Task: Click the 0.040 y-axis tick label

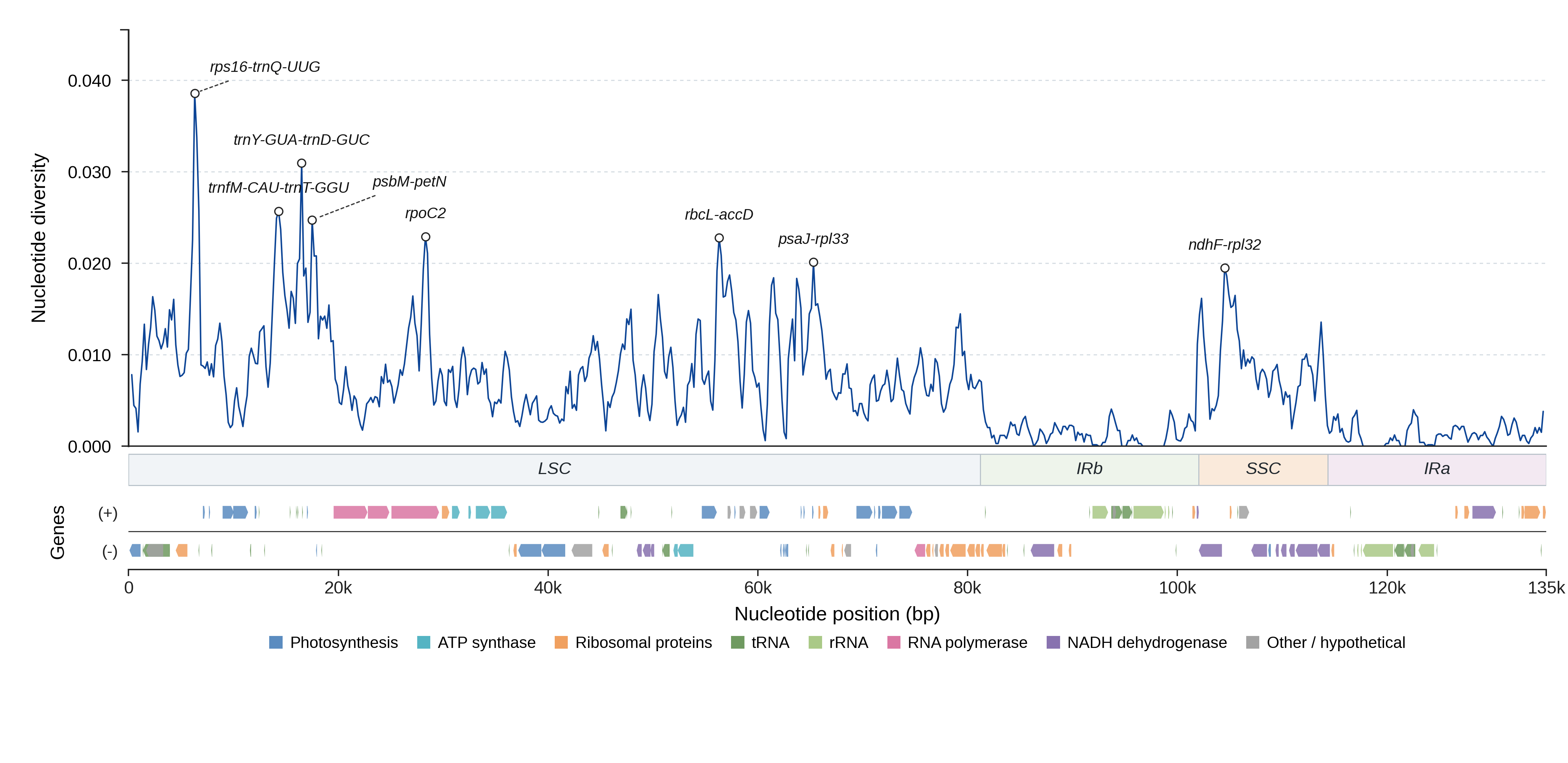Action: click(x=90, y=81)
